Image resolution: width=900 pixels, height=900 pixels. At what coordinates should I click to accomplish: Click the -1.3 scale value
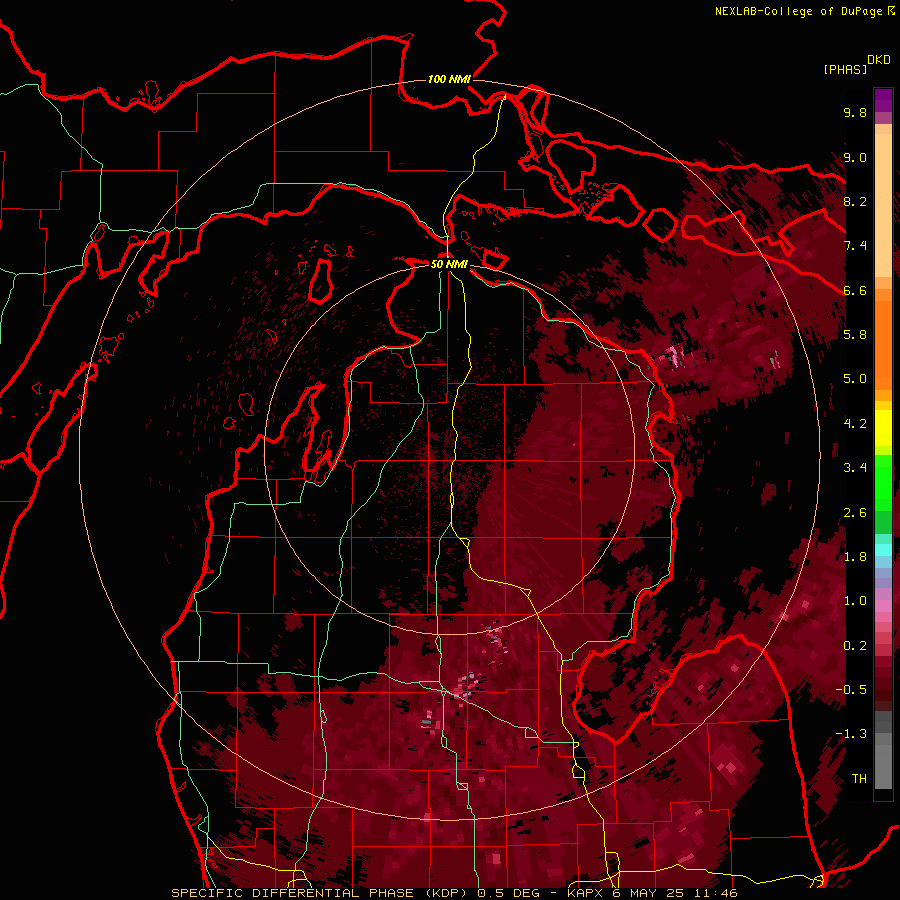[x=851, y=734]
